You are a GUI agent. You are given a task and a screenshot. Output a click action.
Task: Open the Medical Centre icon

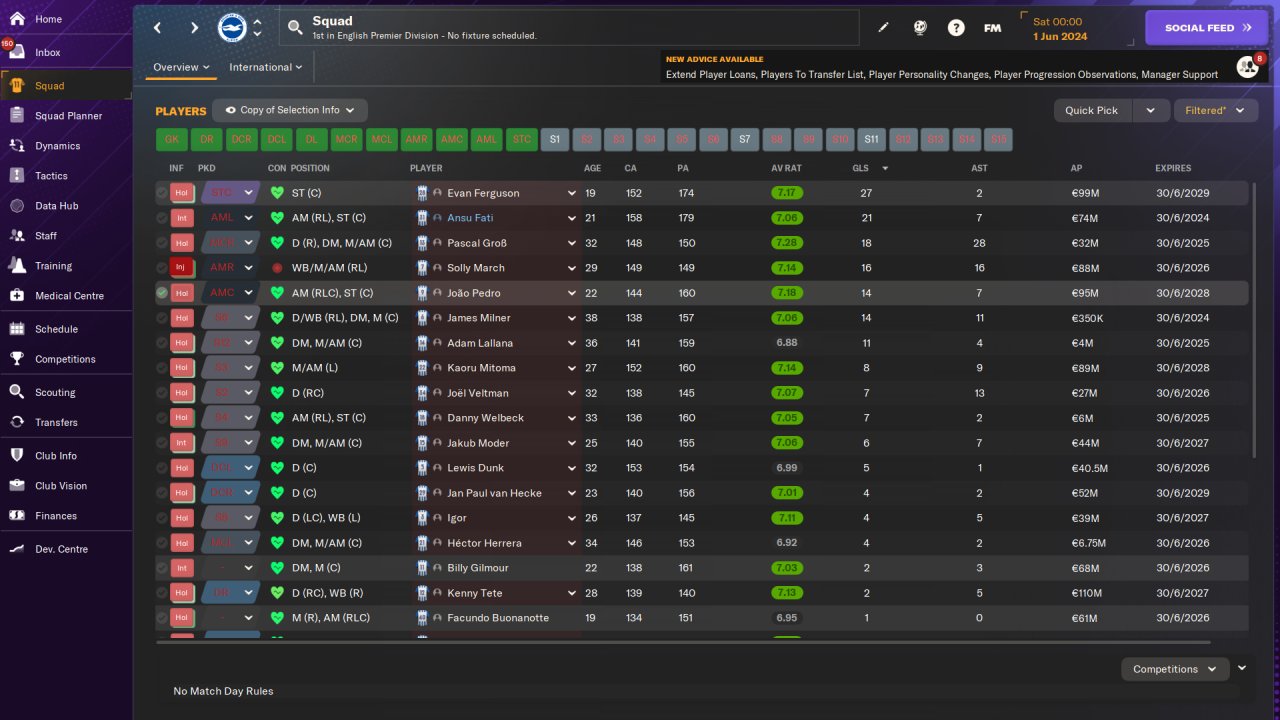click(x=17, y=295)
